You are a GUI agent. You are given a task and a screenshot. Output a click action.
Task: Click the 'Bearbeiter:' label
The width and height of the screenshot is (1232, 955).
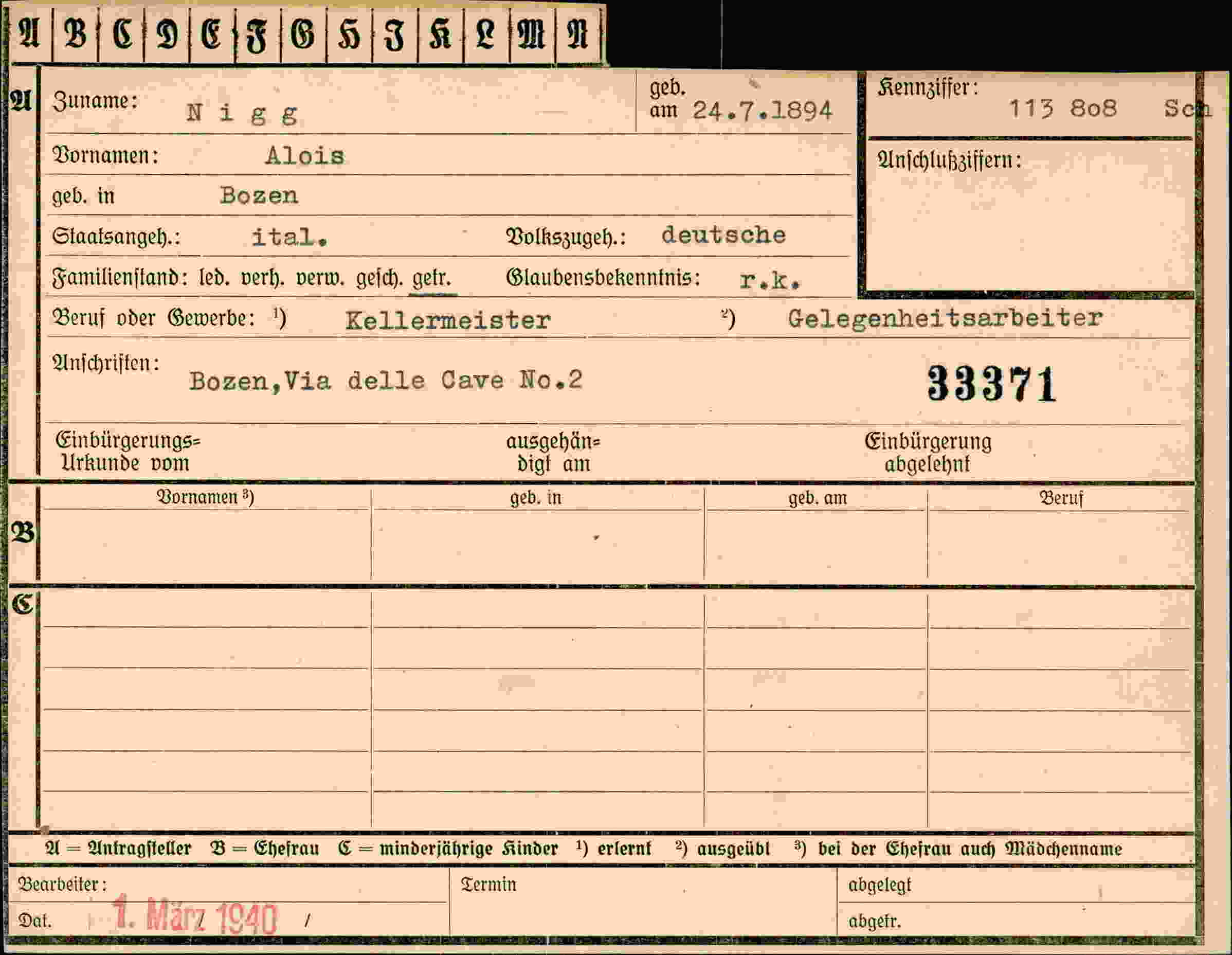coord(62,885)
